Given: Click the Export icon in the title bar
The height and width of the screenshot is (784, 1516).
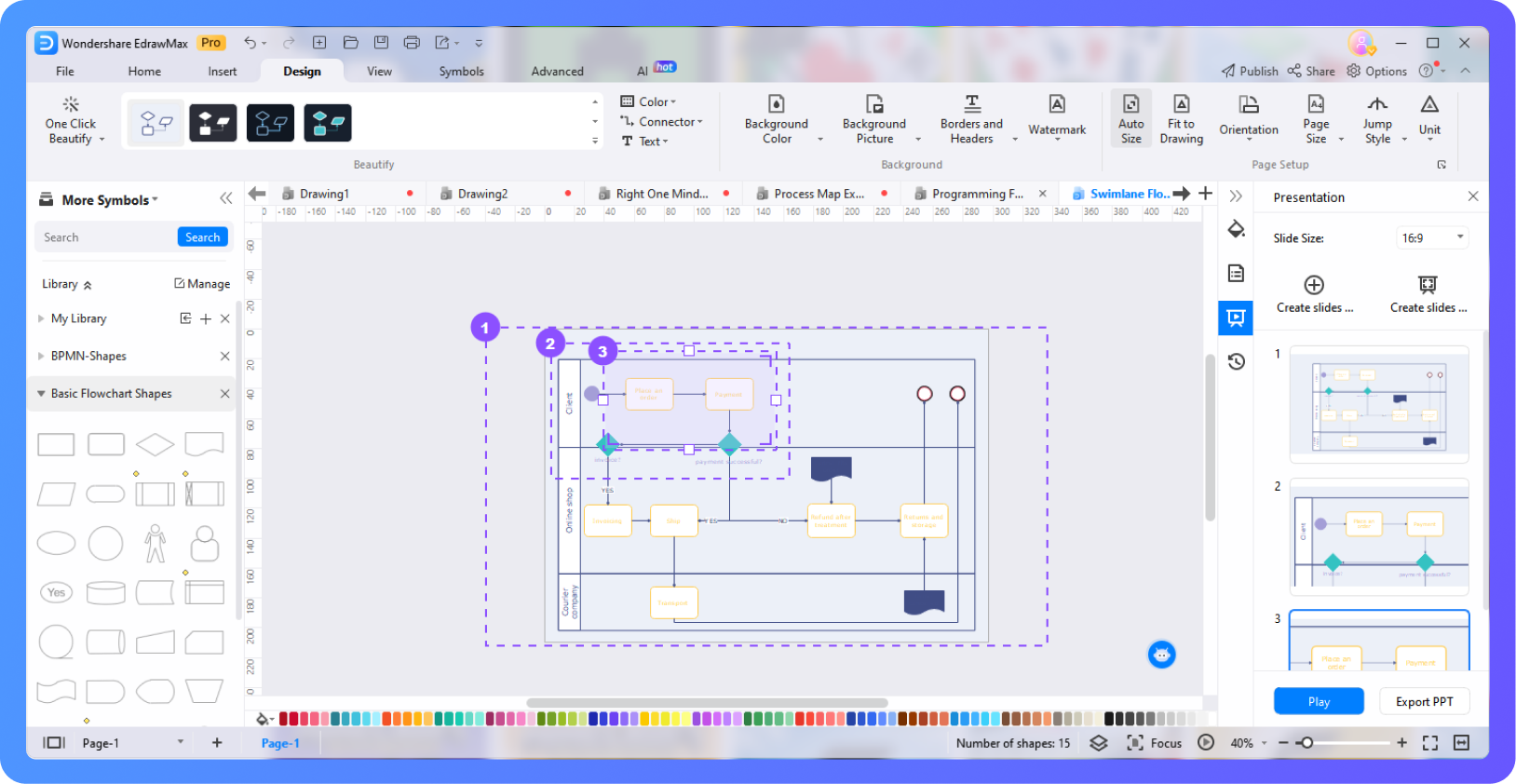Looking at the screenshot, I should [x=442, y=43].
